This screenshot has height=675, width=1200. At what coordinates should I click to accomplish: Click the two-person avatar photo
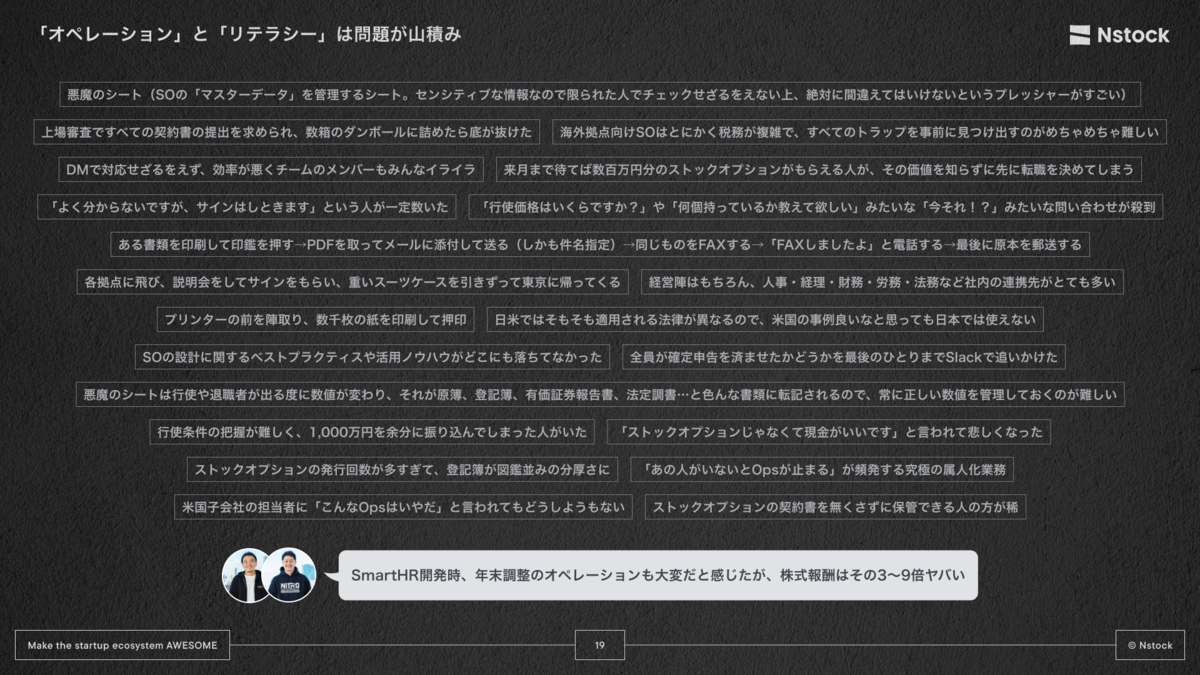(x=269, y=575)
